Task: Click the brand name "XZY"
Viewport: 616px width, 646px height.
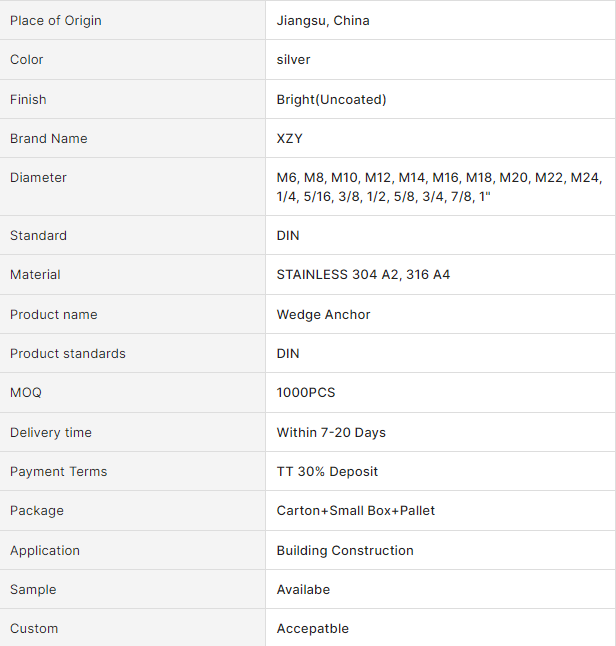Action: [x=289, y=138]
